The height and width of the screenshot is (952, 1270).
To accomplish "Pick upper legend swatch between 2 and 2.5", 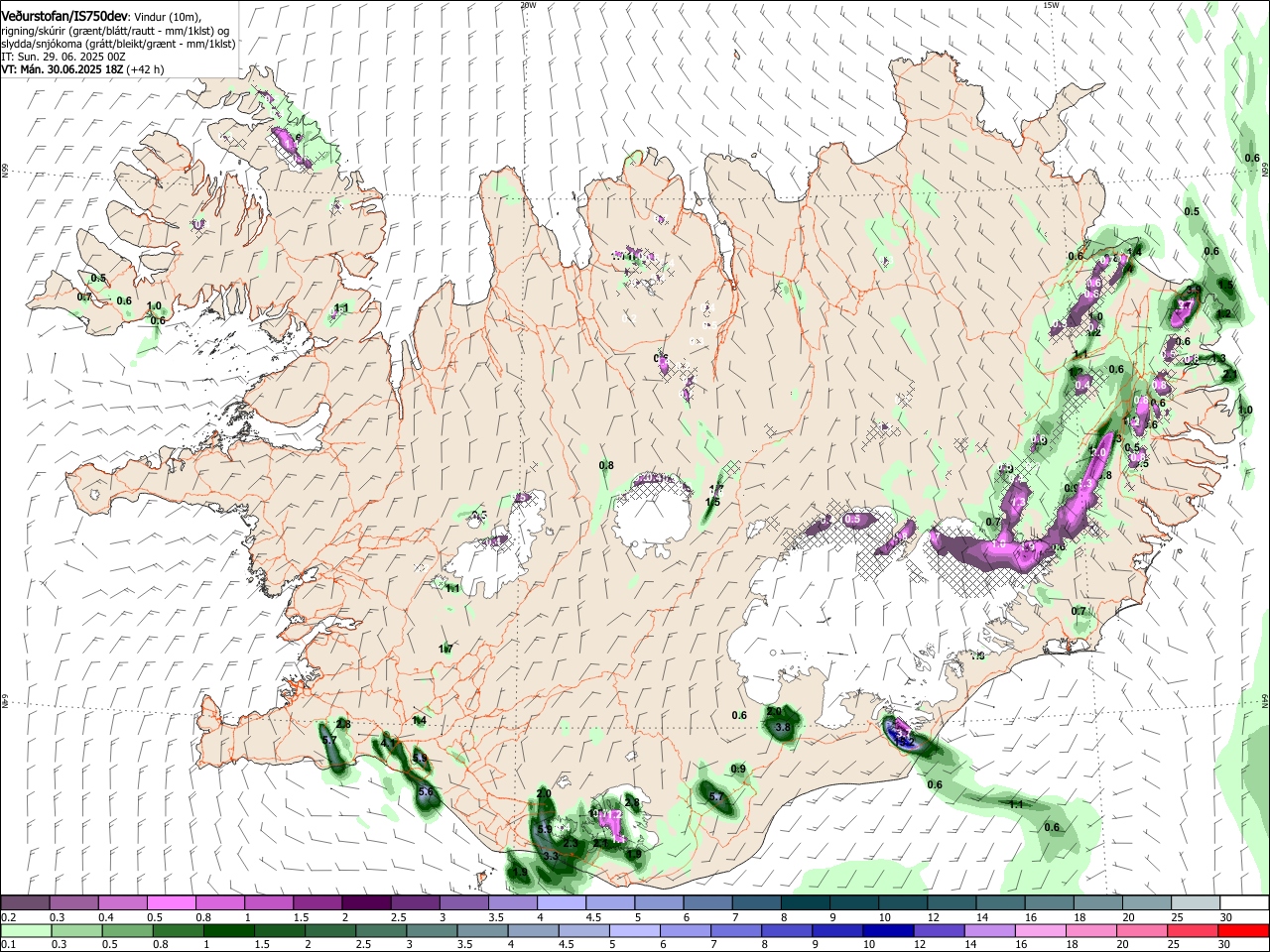I will tap(367, 903).
